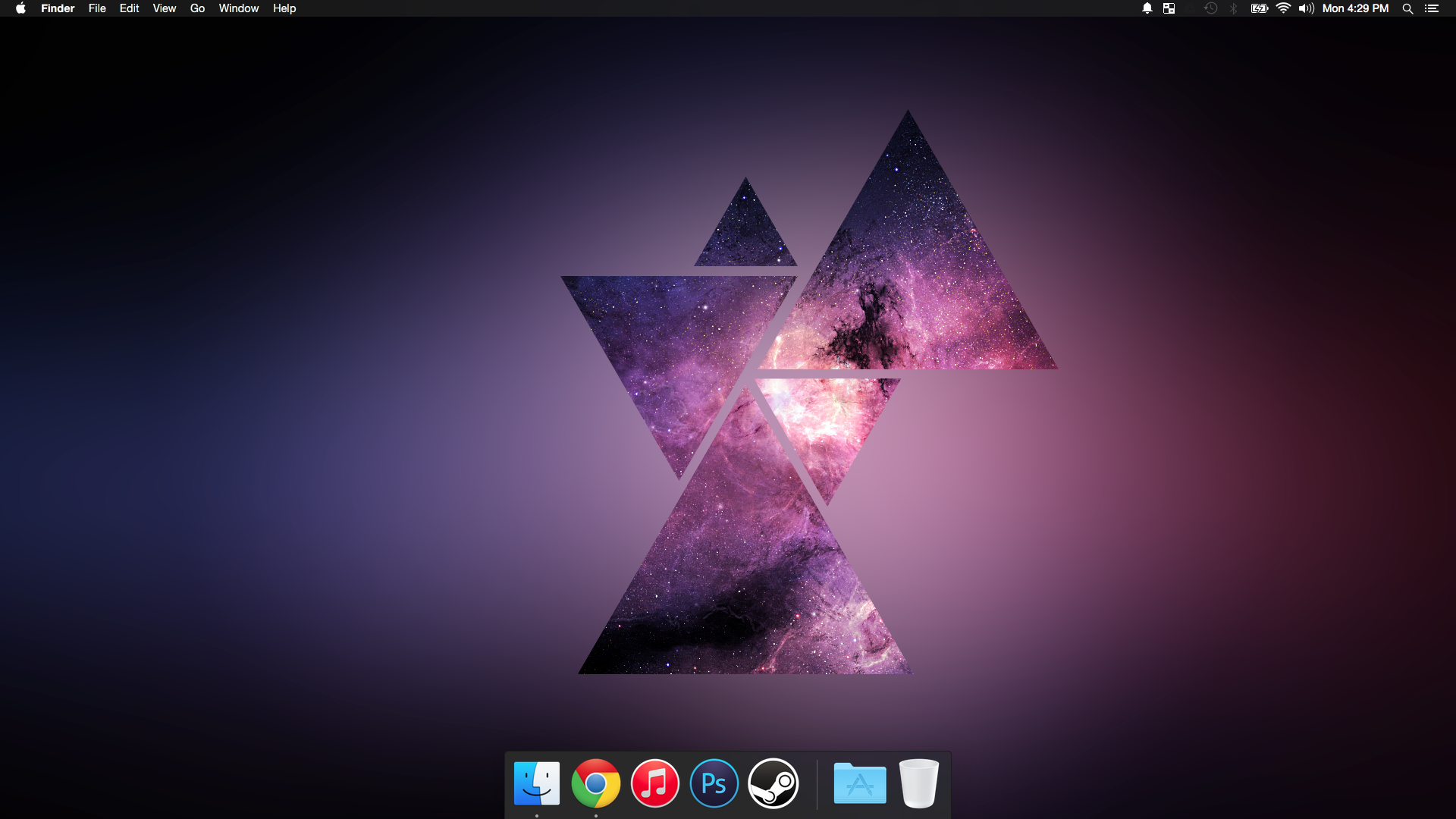The image size is (1456, 819).
Task: Open Finder from the dock
Action: pyautogui.click(x=537, y=783)
